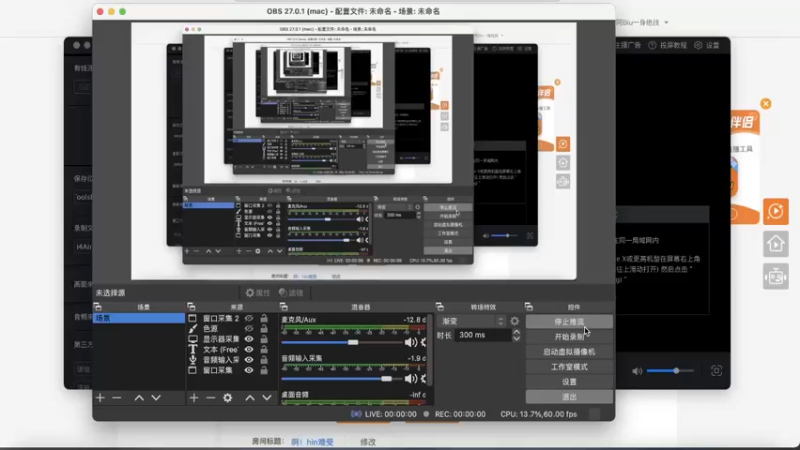Hide the 窗口采集 source via eye icon

(249, 370)
